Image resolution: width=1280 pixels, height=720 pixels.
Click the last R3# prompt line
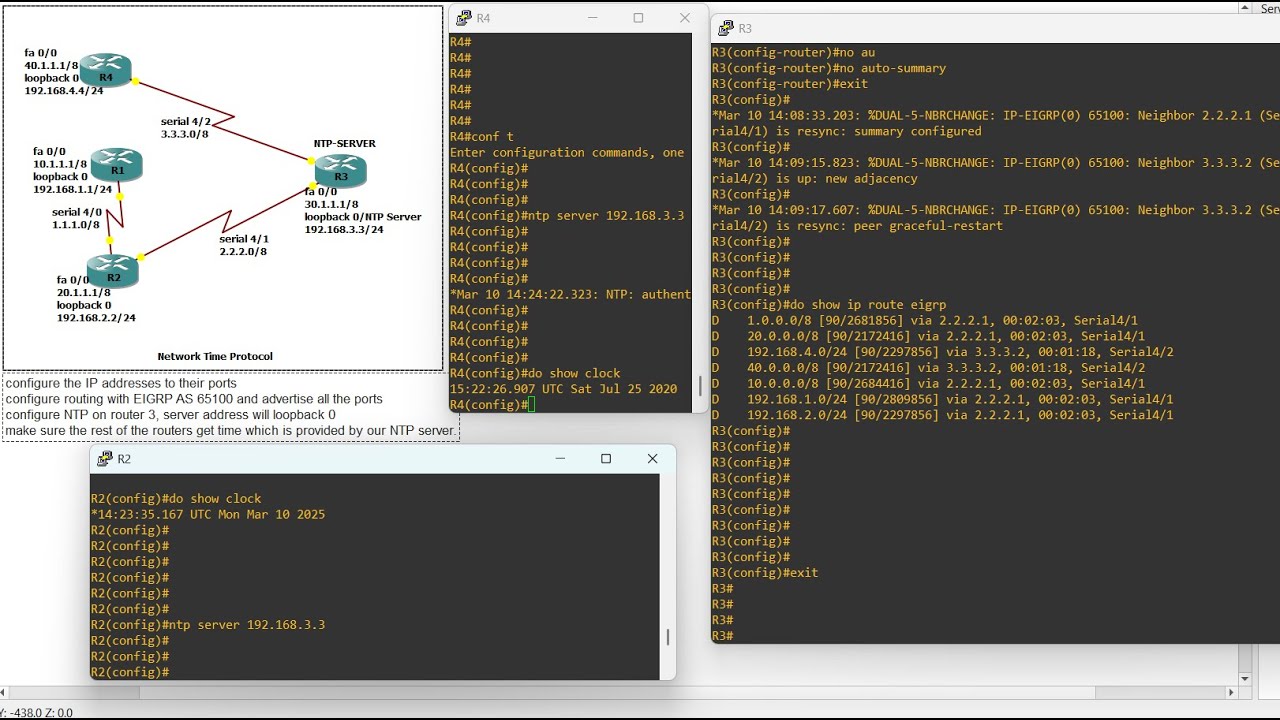tap(723, 636)
